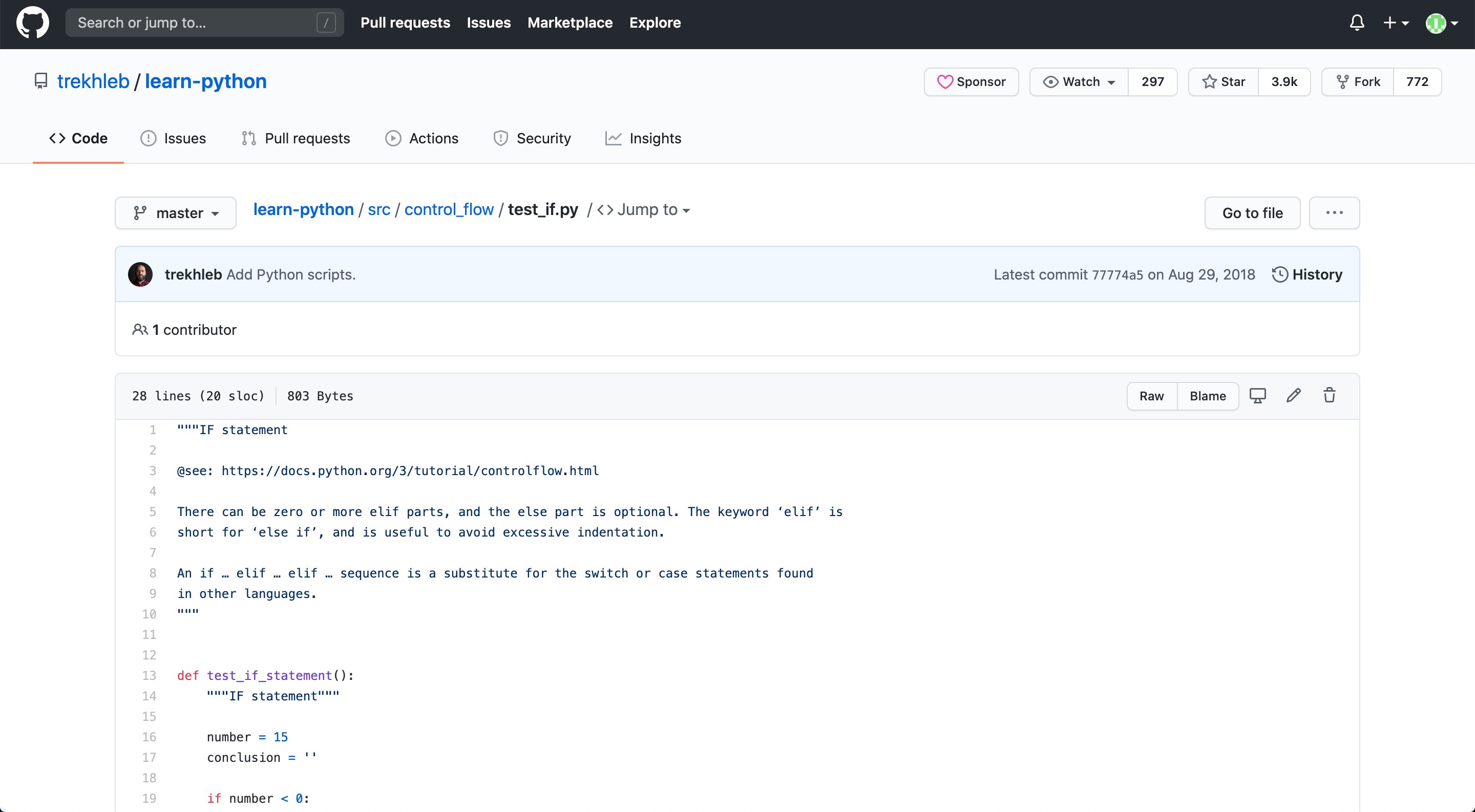This screenshot has height=812, width=1475.
Task: Open the Blame view
Action: click(1208, 396)
